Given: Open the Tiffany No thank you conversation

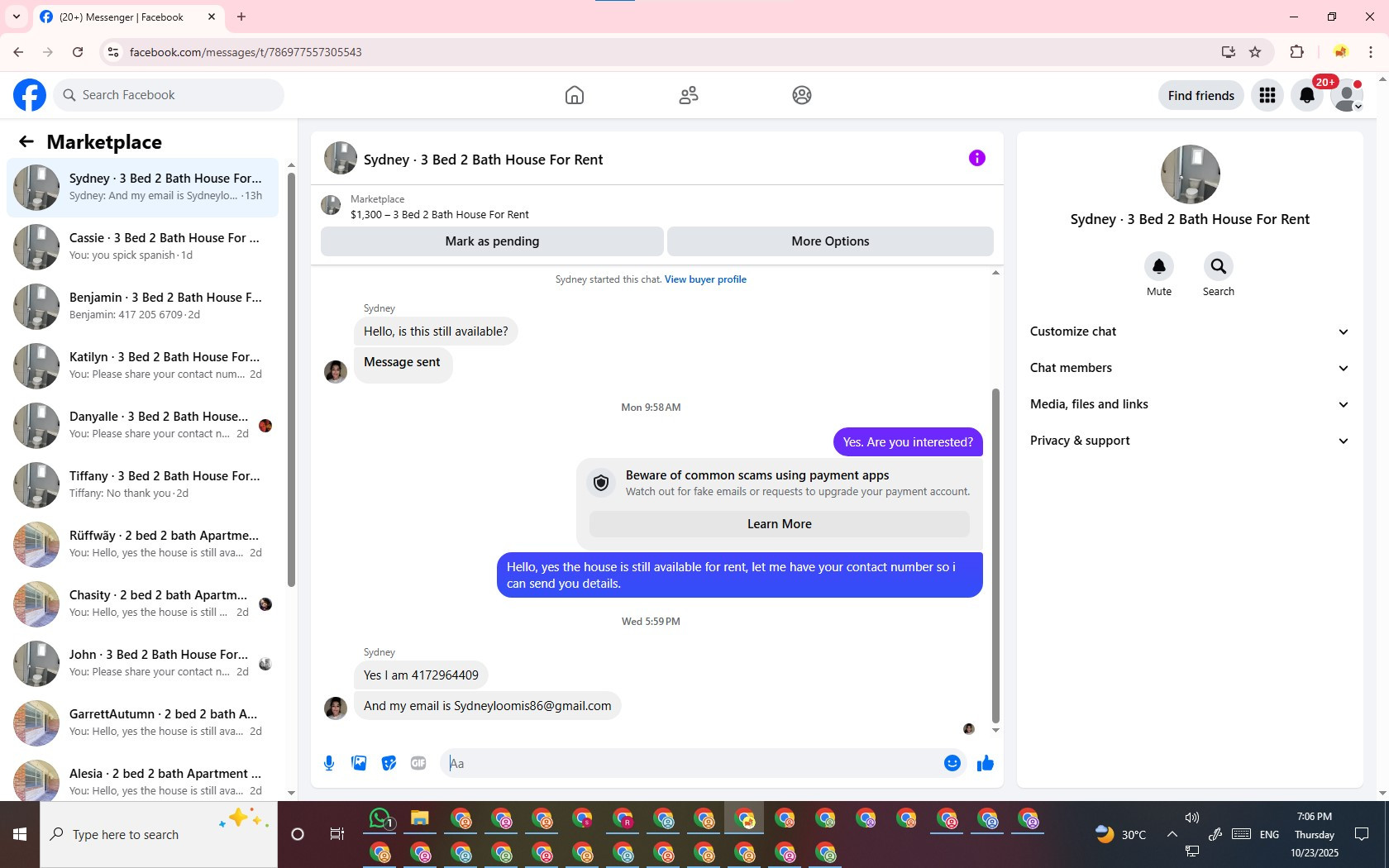Looking at the screenshot, I should [142, 485].
